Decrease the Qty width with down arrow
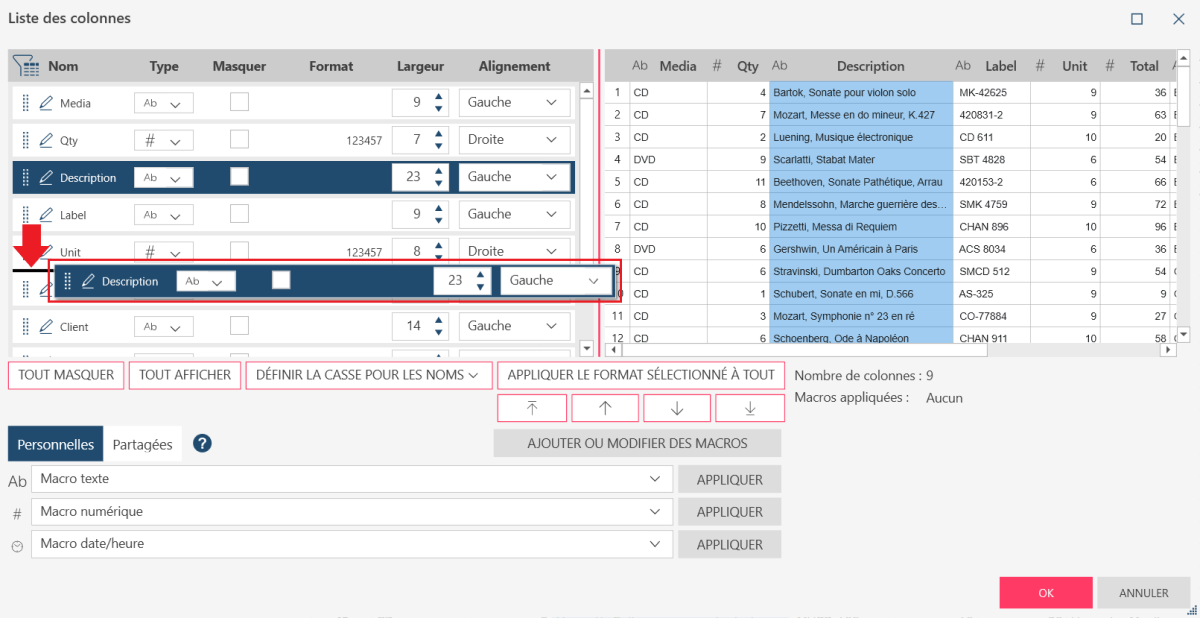 coord(438,145)
